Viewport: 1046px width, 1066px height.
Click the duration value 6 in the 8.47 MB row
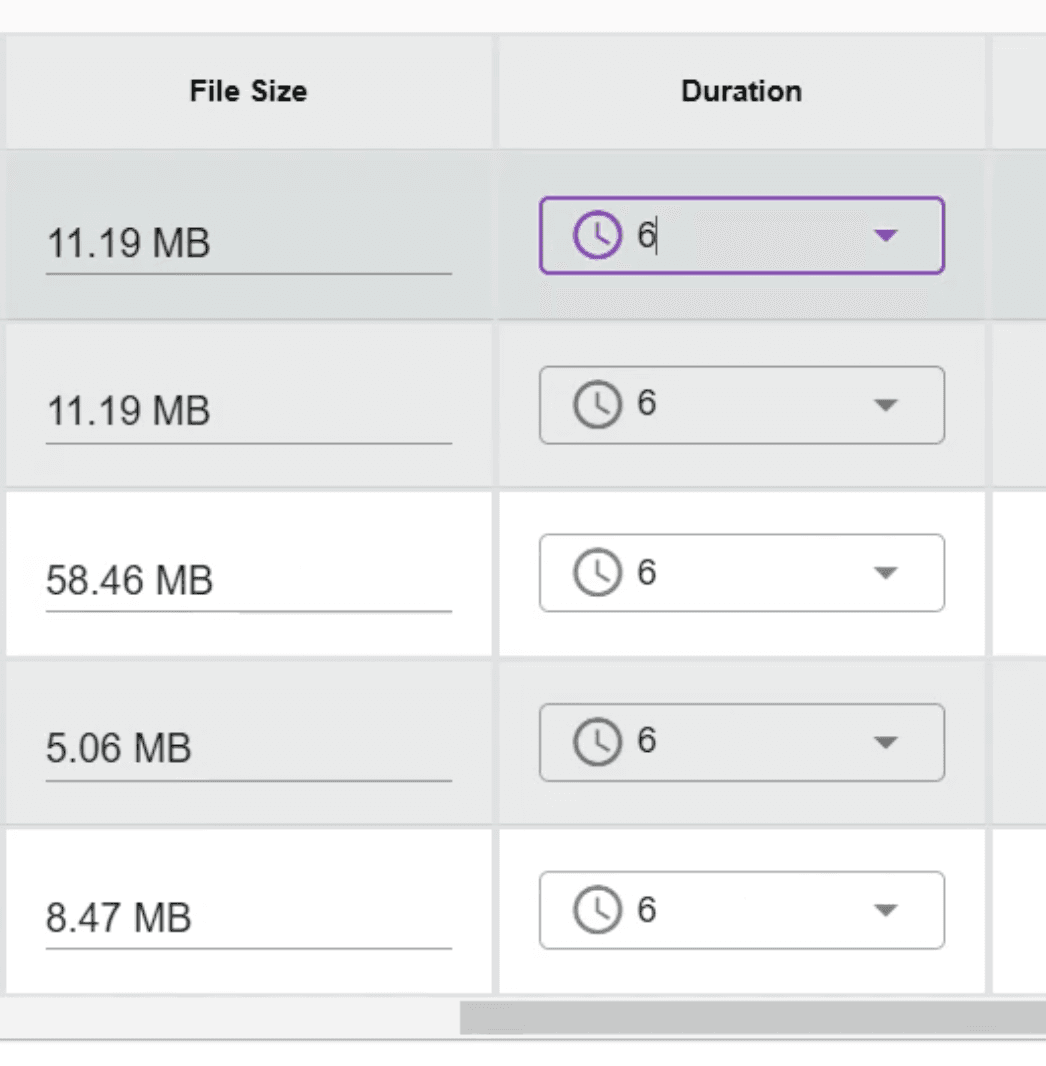646,909
